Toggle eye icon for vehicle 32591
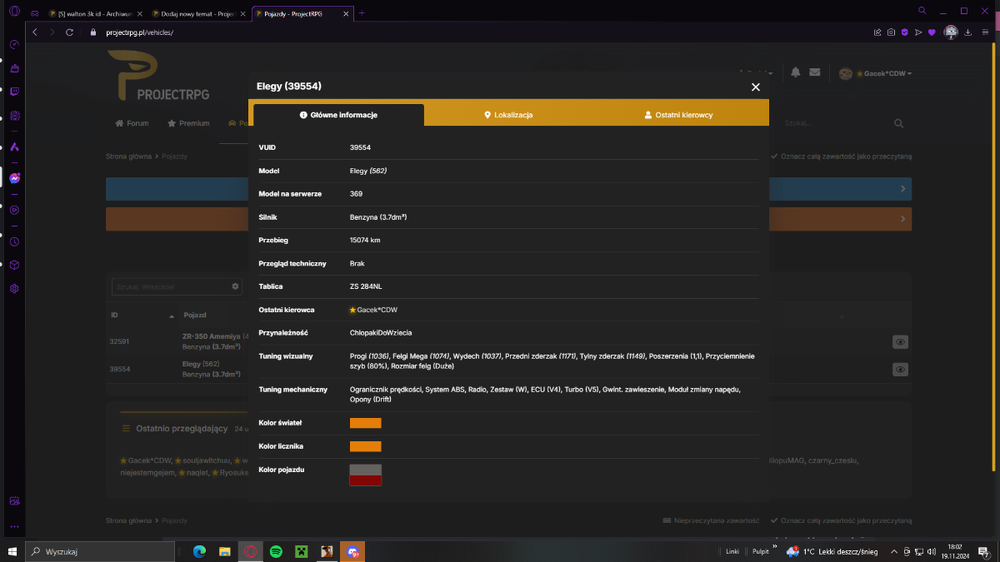1000x562 pixels. 900,342
